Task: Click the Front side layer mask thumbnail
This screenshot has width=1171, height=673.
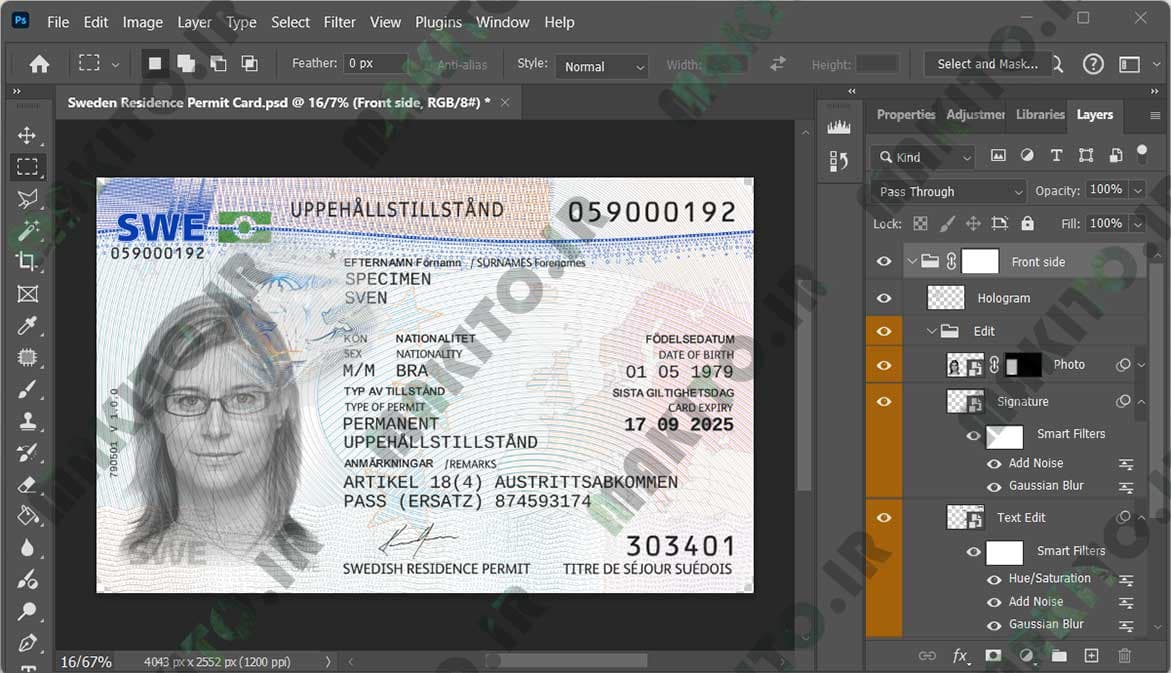Action: click(980, 261)
